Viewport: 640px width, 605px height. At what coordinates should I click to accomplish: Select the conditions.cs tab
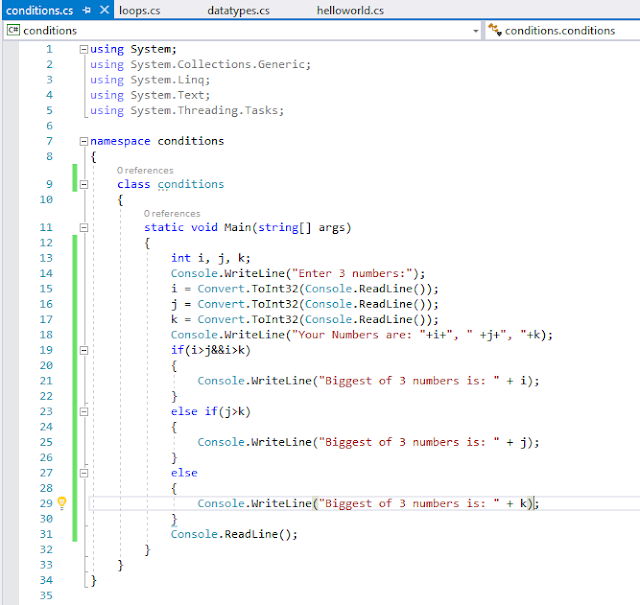[40, 10]
